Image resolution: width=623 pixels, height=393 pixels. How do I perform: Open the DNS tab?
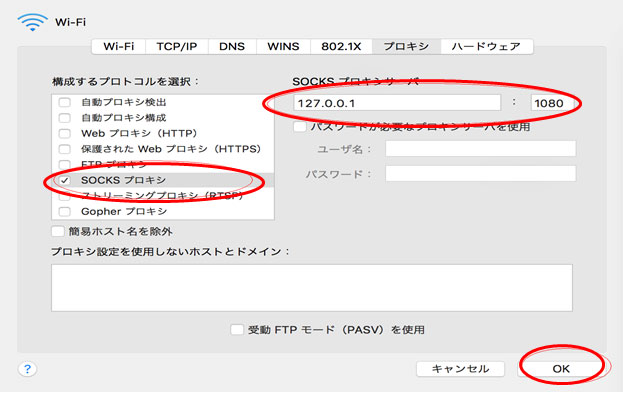(x=232, y=46)
